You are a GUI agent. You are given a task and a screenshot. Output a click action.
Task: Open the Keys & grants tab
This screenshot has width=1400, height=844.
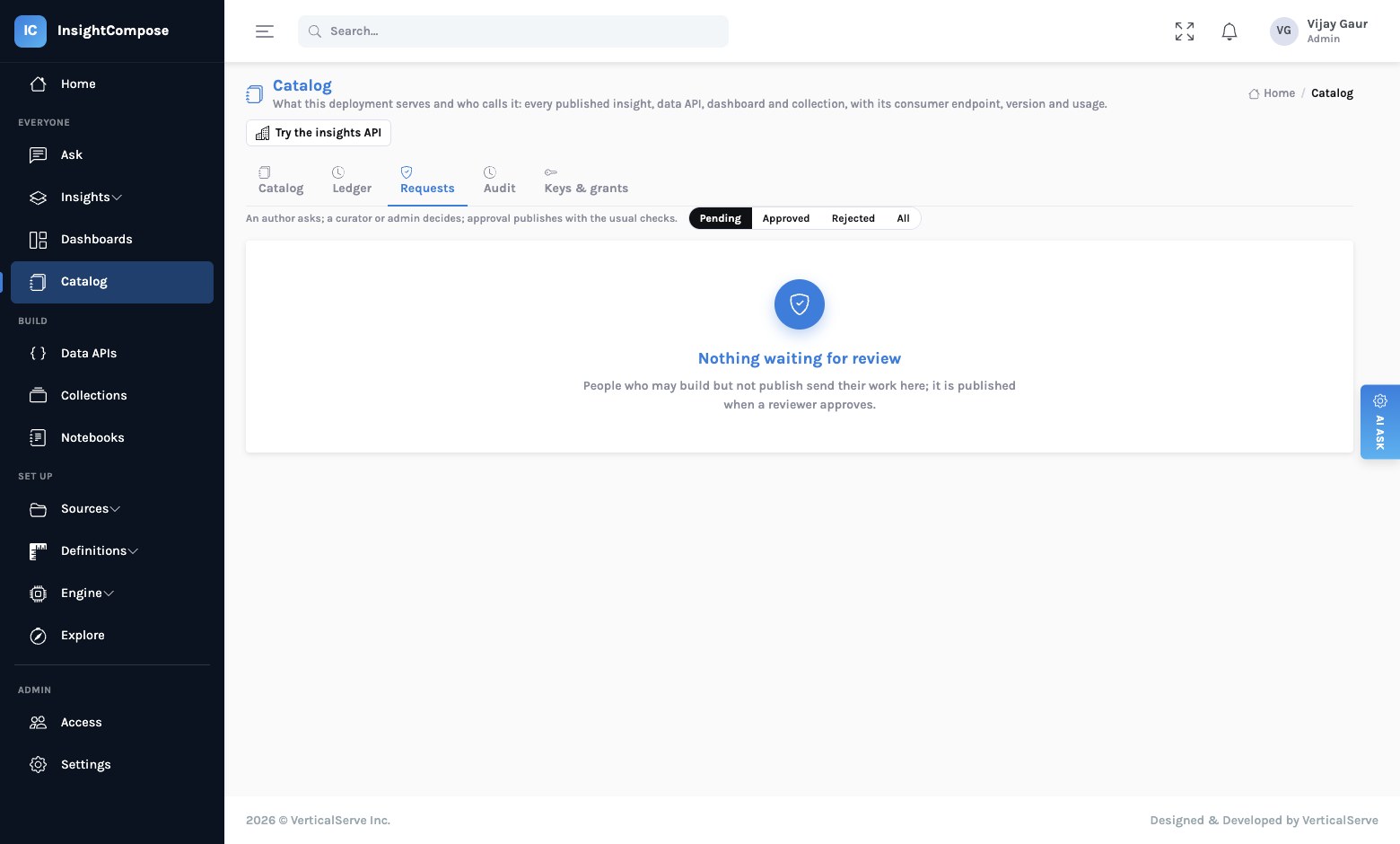pyautogui.click(x=586, y=180)
